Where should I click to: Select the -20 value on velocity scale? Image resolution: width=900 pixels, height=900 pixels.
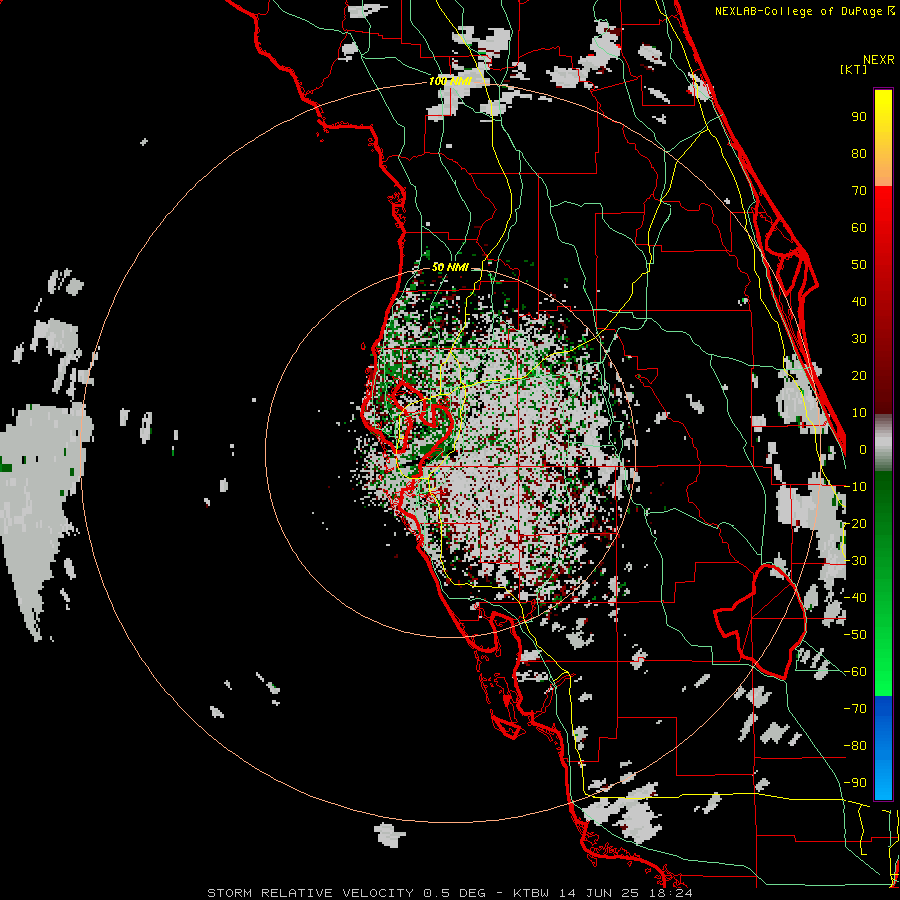pos(855,523)
